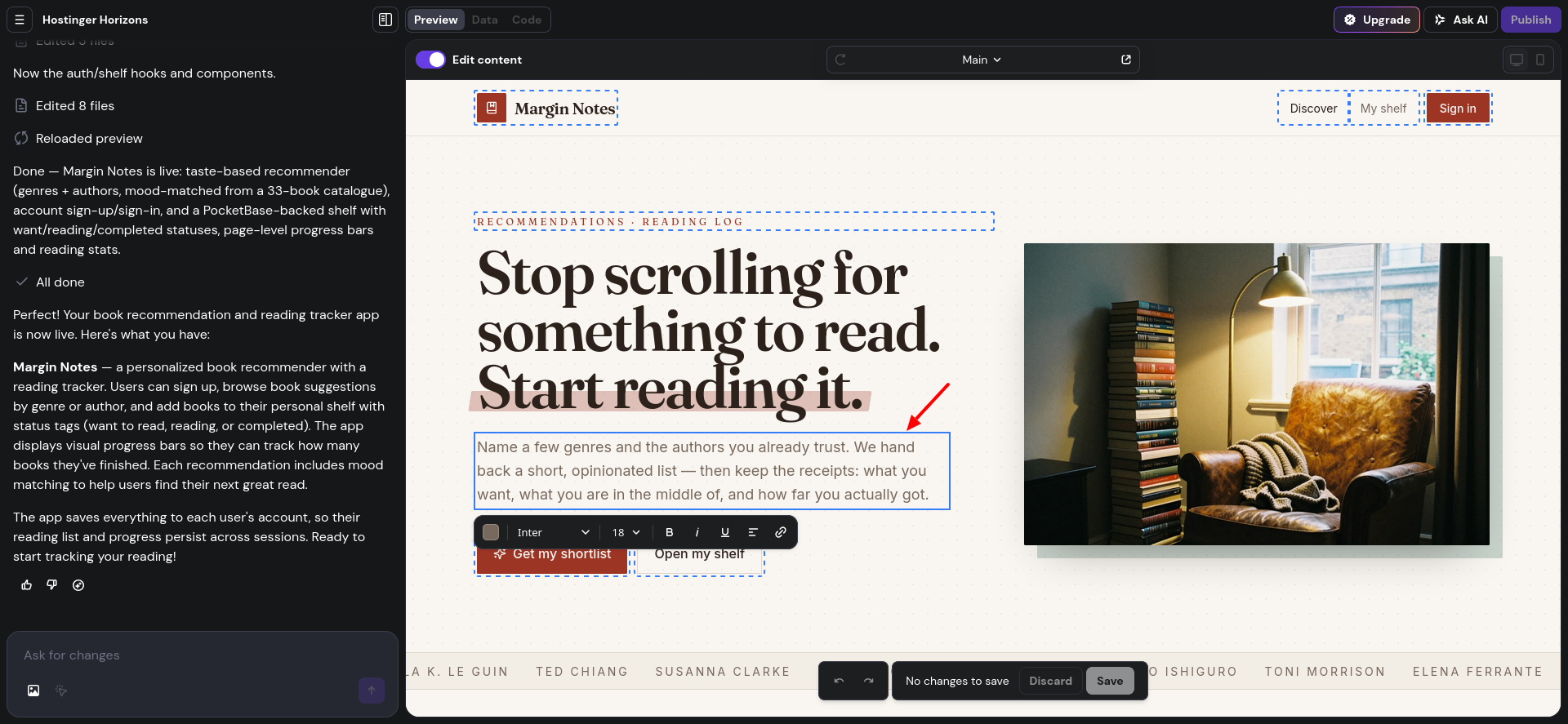
Task: Click the TED CHIANG ticker name
Action: pyautogui.click(x=582, y=672)
